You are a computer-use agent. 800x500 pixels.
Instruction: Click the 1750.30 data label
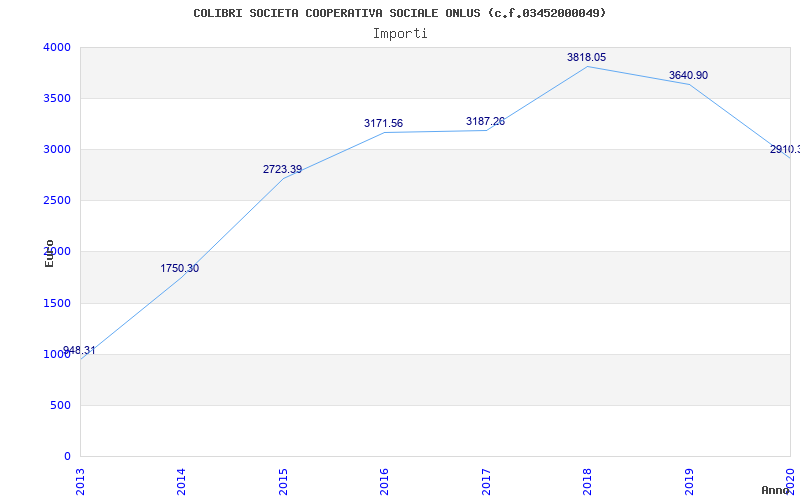coord(180,268)
